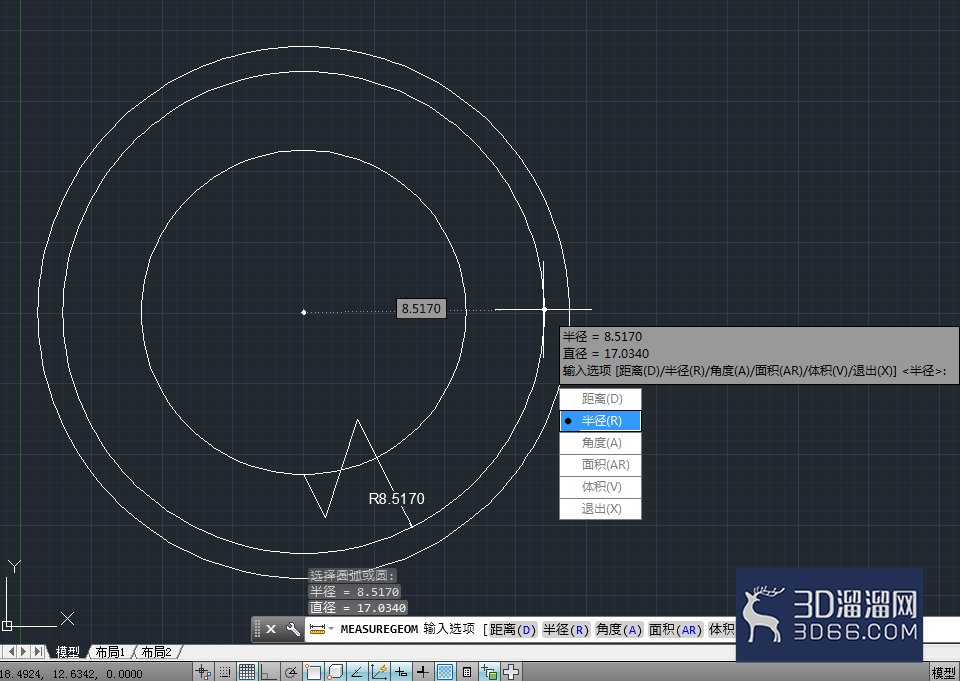
Task: Expand recent commands arrow beside ruler icon
Action: 331,629
